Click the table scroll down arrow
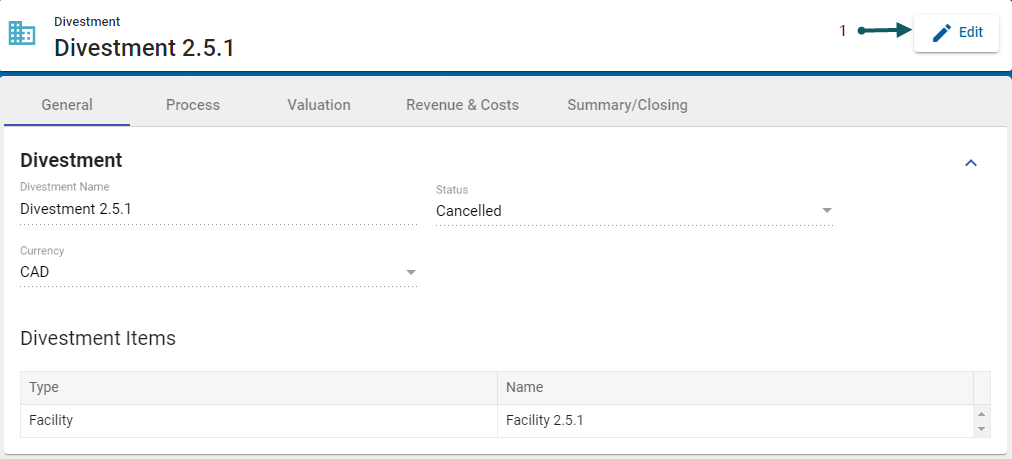The image size is (1012, 459). 982,429
